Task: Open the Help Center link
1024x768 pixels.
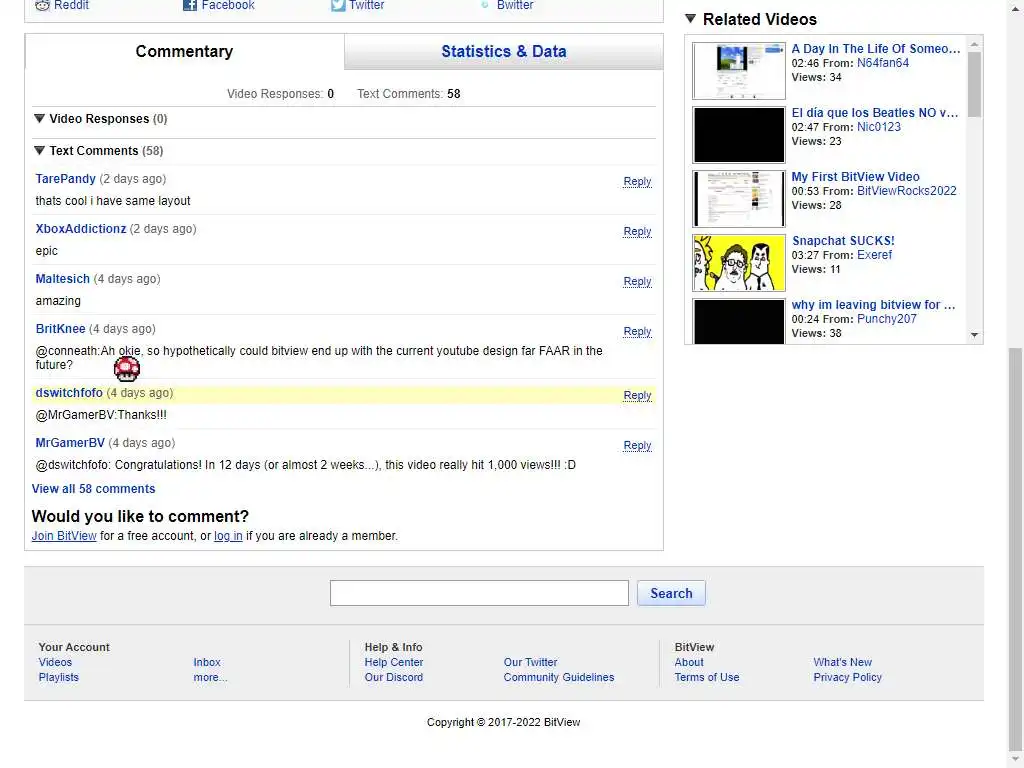Action: coord(394,662)
